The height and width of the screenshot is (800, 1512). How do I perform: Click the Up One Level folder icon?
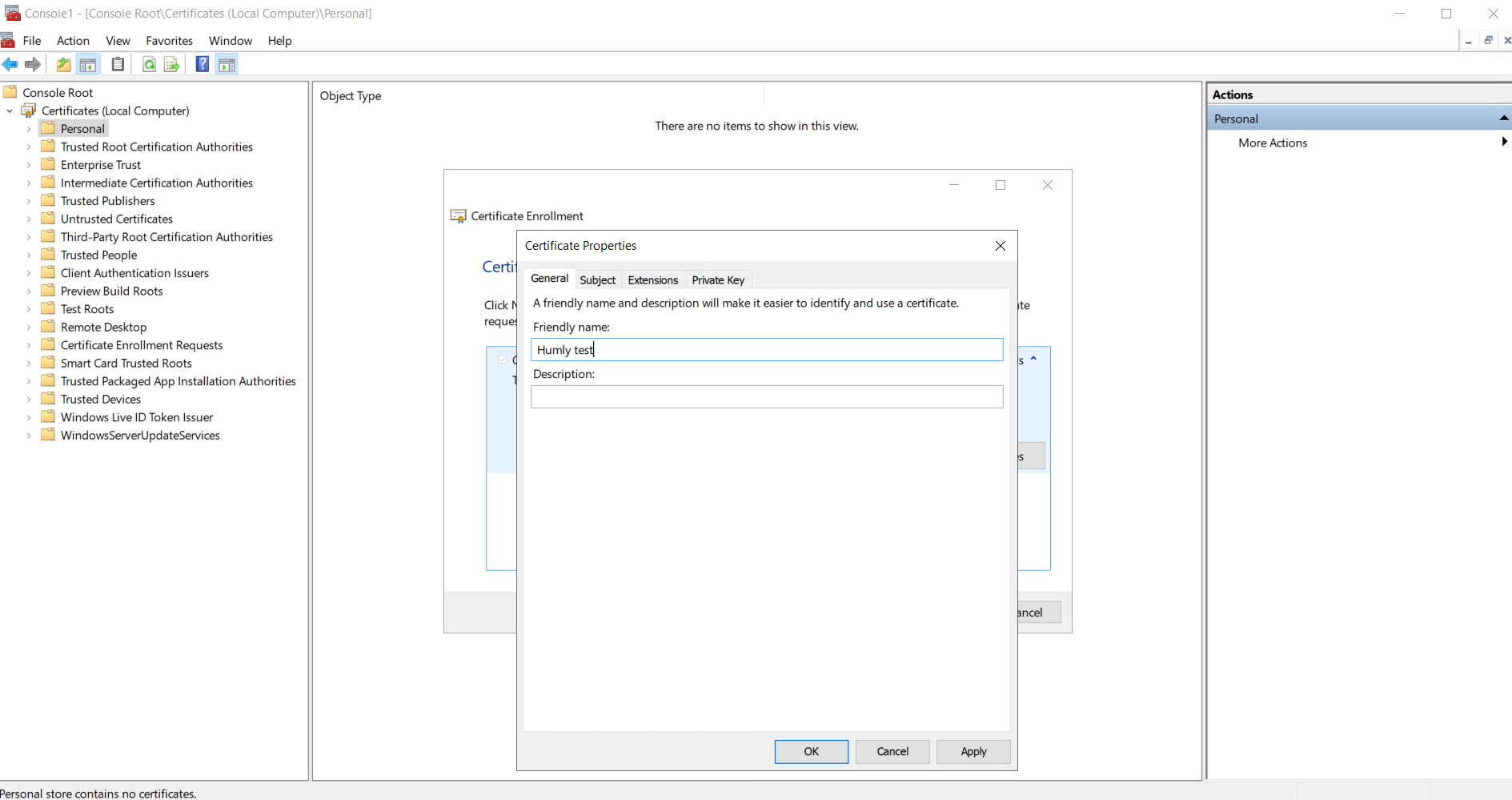pos(63,65)
